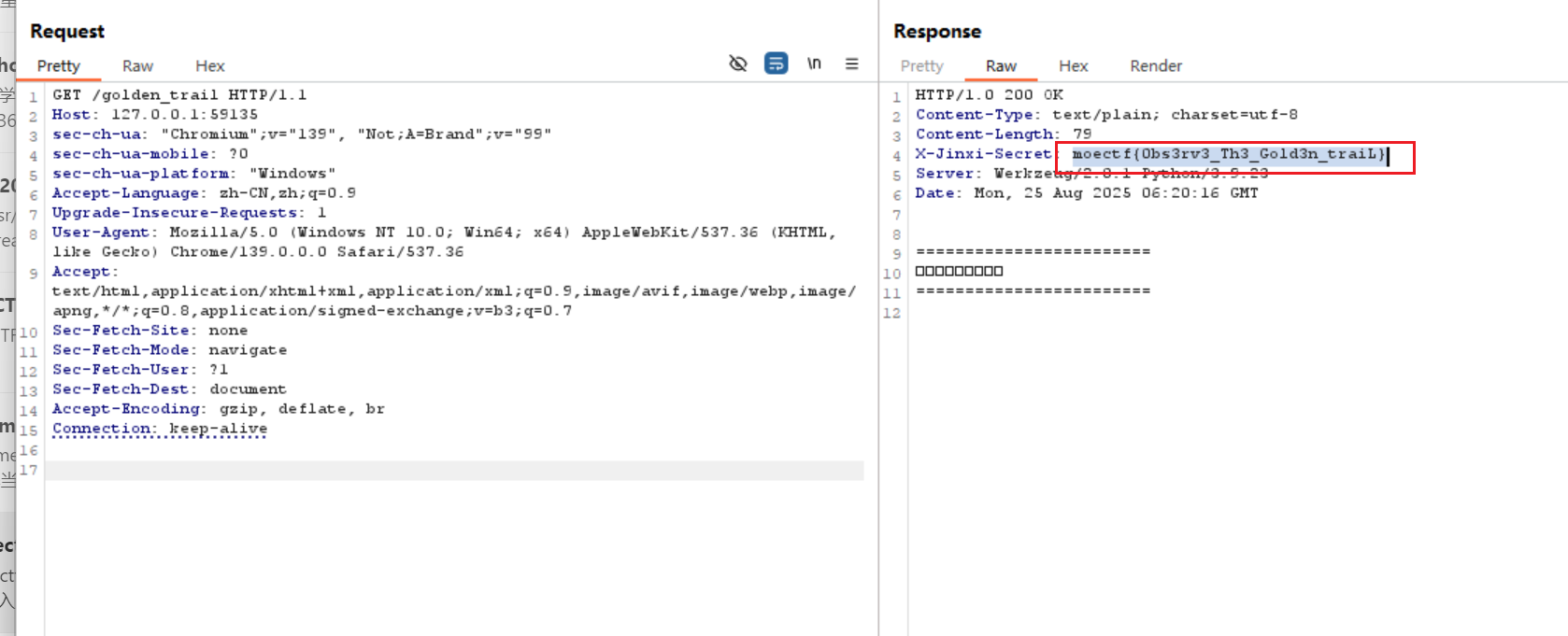
Task: Switch Request view to Raw tab
Action: coord(137,65)
